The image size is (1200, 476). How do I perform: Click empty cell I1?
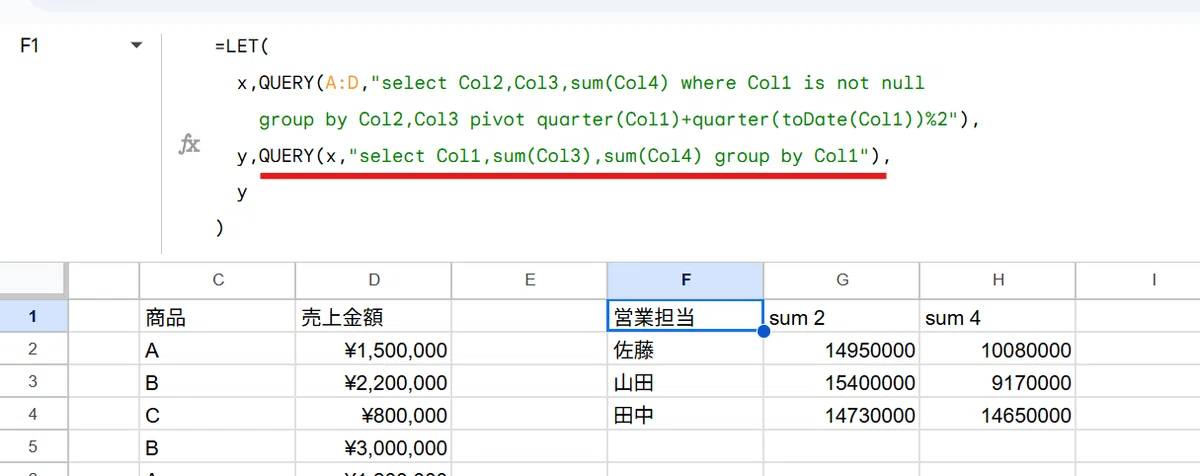click(x=1138, y=318)
